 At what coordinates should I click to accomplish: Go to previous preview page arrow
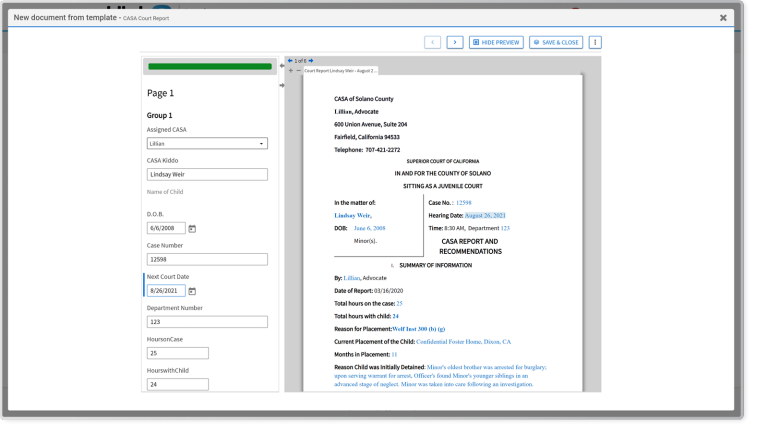coord(290,62)
